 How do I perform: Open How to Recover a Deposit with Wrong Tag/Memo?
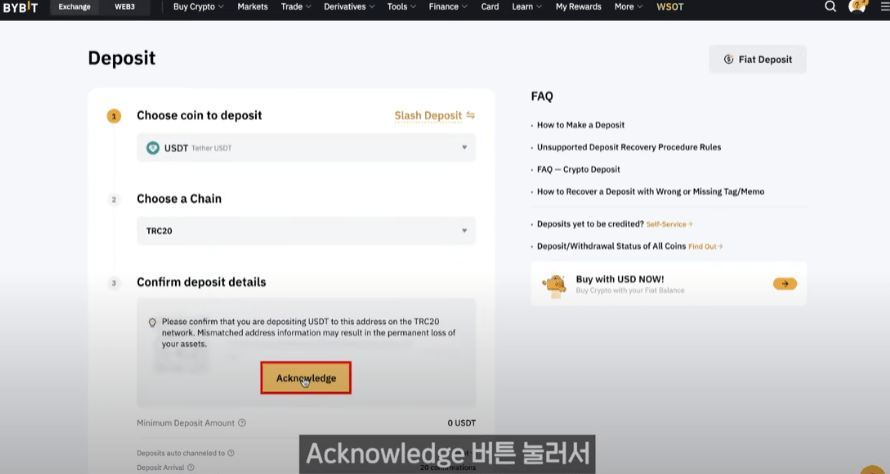click(650, 191)
